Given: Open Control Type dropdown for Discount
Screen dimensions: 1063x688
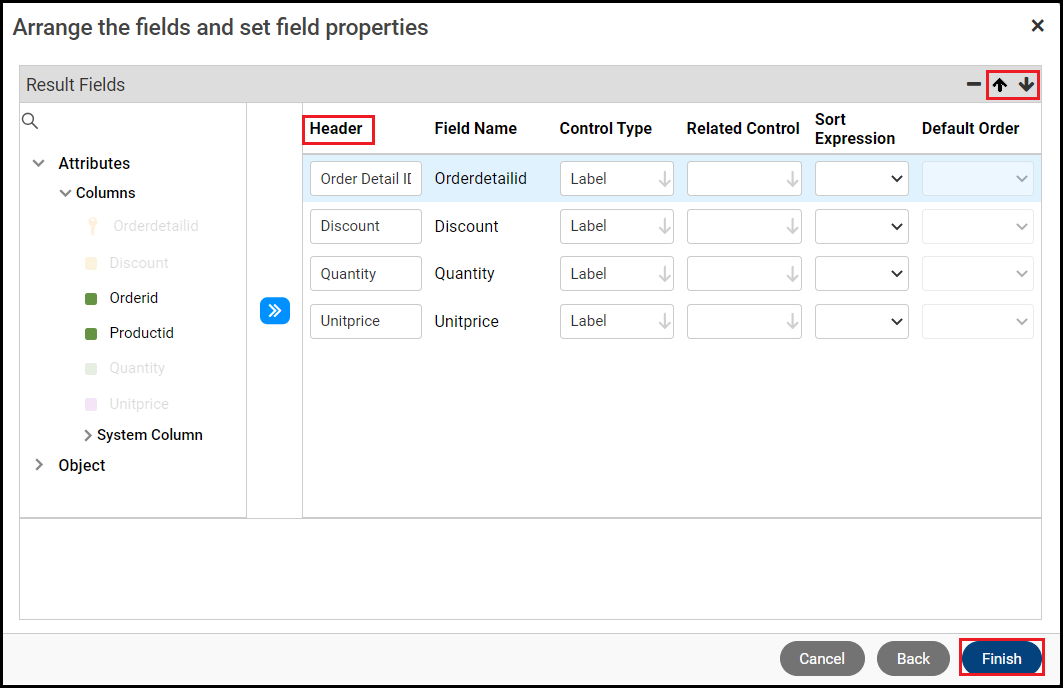Looking at the screenshot, I should 616,226.
